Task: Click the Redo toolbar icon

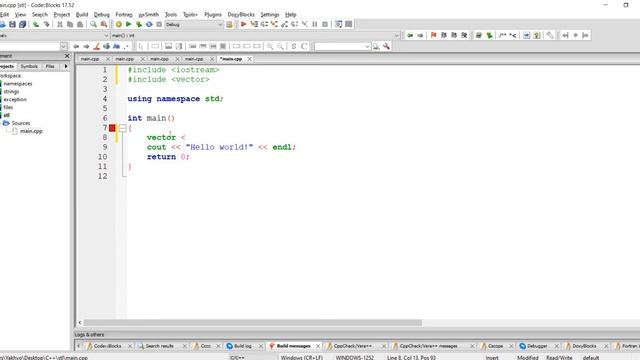Action: pyautogui.click(x=47, y=24)
